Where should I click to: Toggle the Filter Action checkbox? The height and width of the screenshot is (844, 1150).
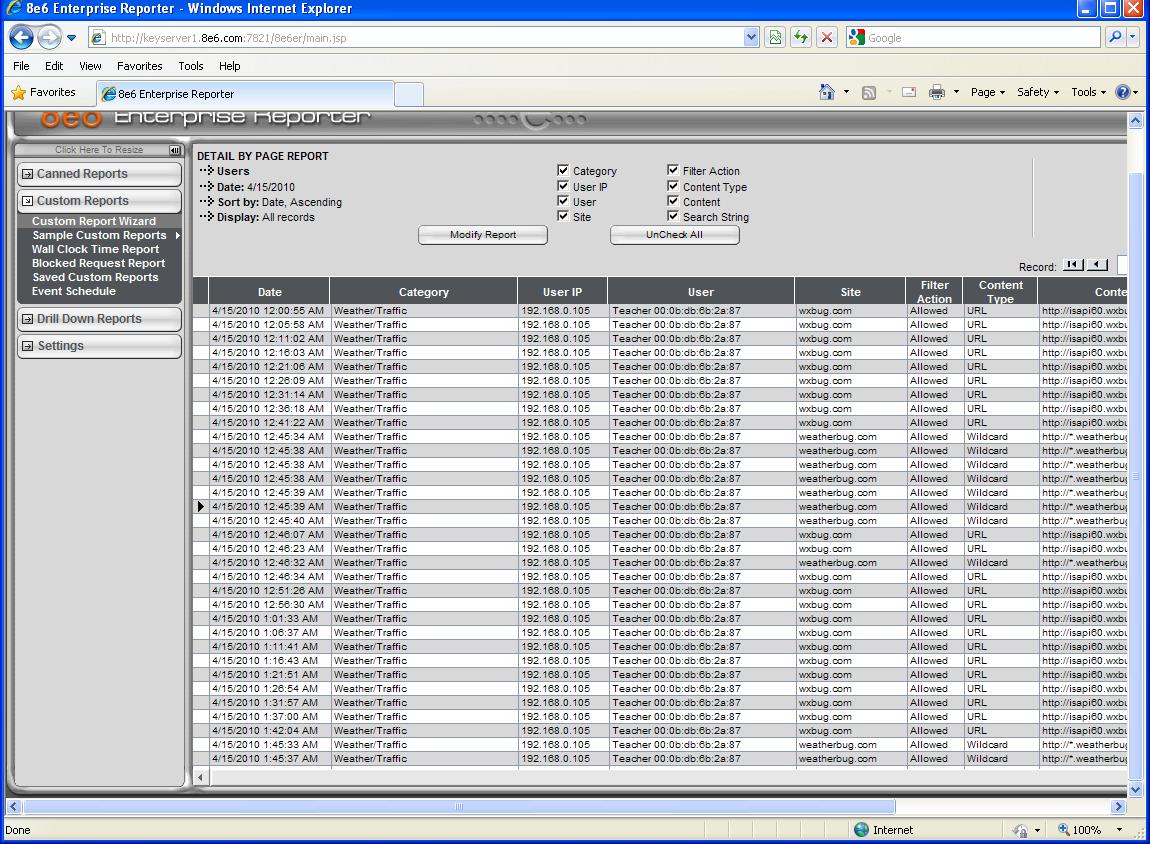[x=674, y=171]
